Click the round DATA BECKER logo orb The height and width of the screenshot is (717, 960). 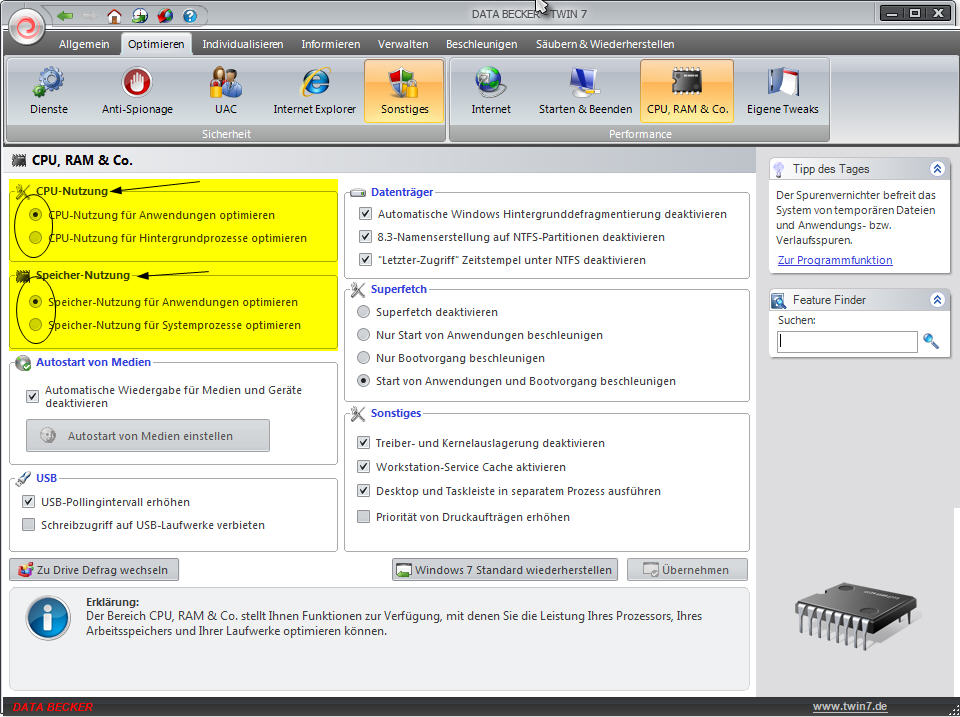(26, 26)
